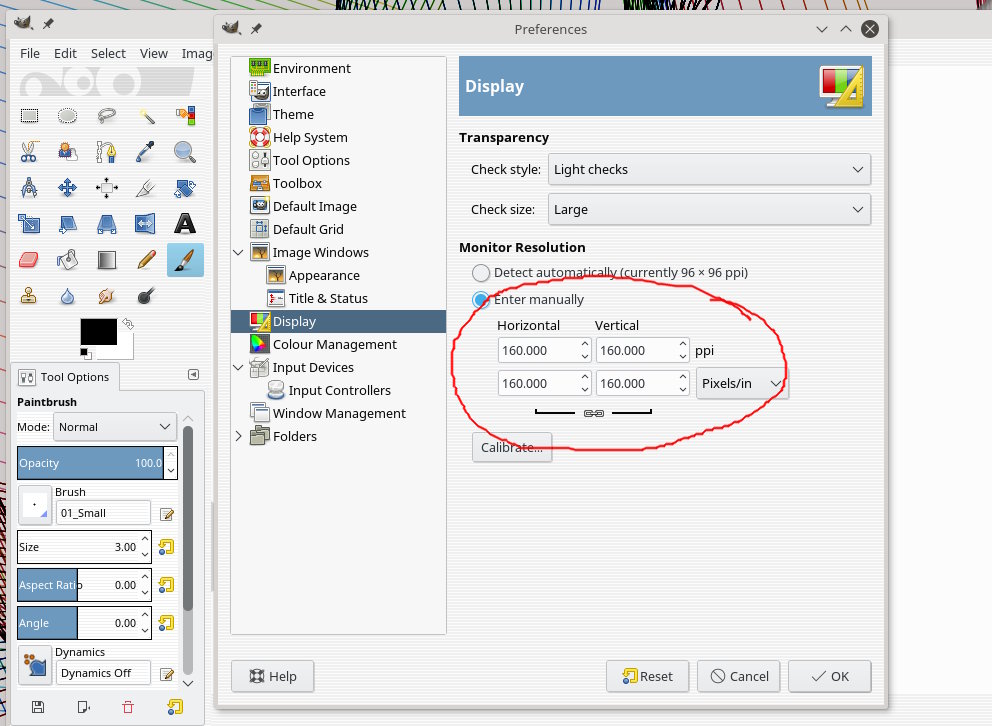Choose Detect automatically resolution option
Viewport: 992px width, 726px height.
481,273
